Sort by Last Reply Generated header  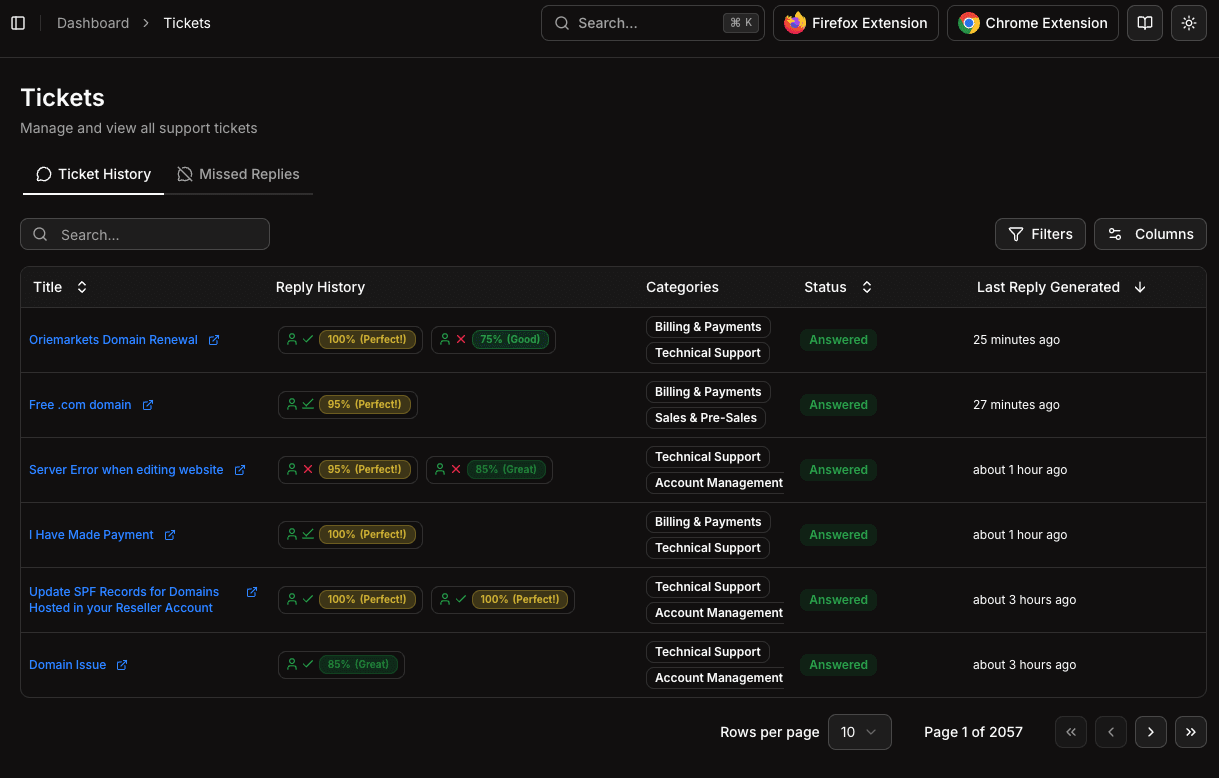[x=1061, y=287]
